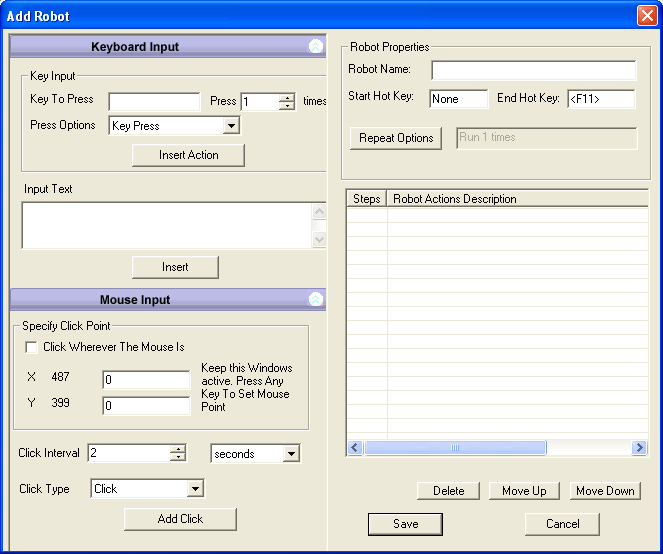The height and width of the screenshot is (554, 663).
Task: Increase the Click Interval using up arrow
Action: [178, 449]
